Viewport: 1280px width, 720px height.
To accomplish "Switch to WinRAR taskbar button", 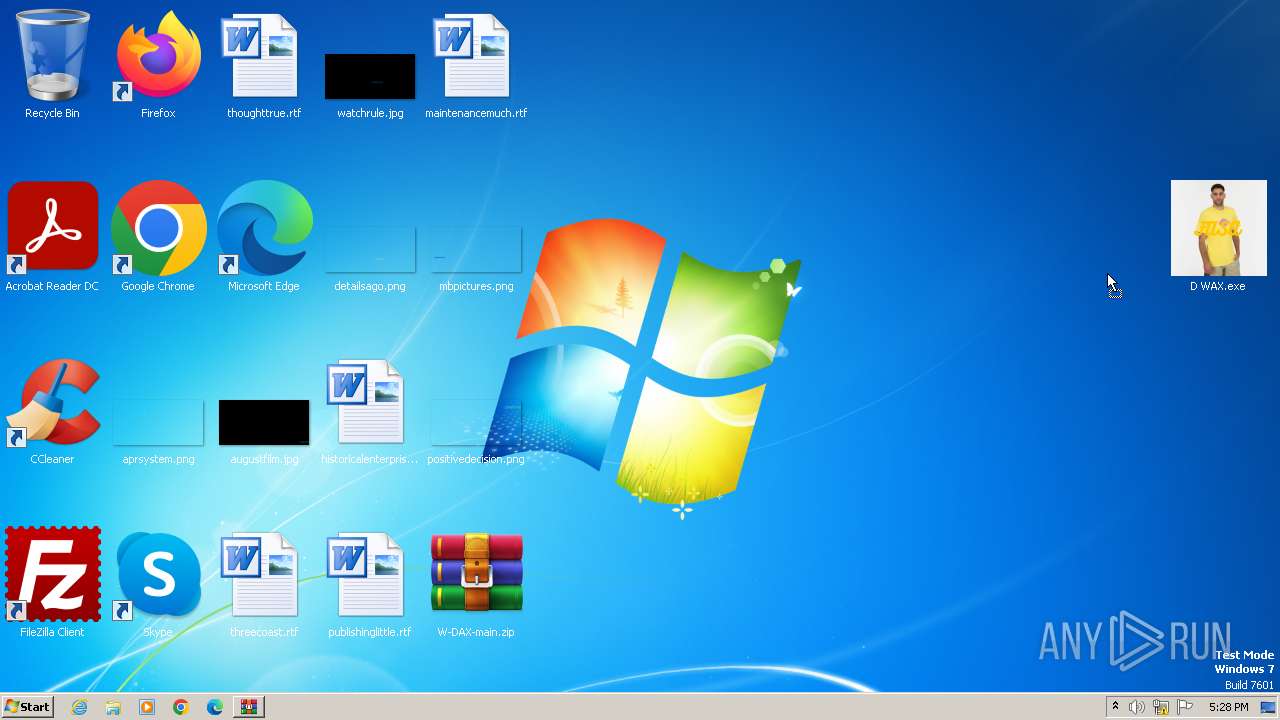I will tap(249, 707).
